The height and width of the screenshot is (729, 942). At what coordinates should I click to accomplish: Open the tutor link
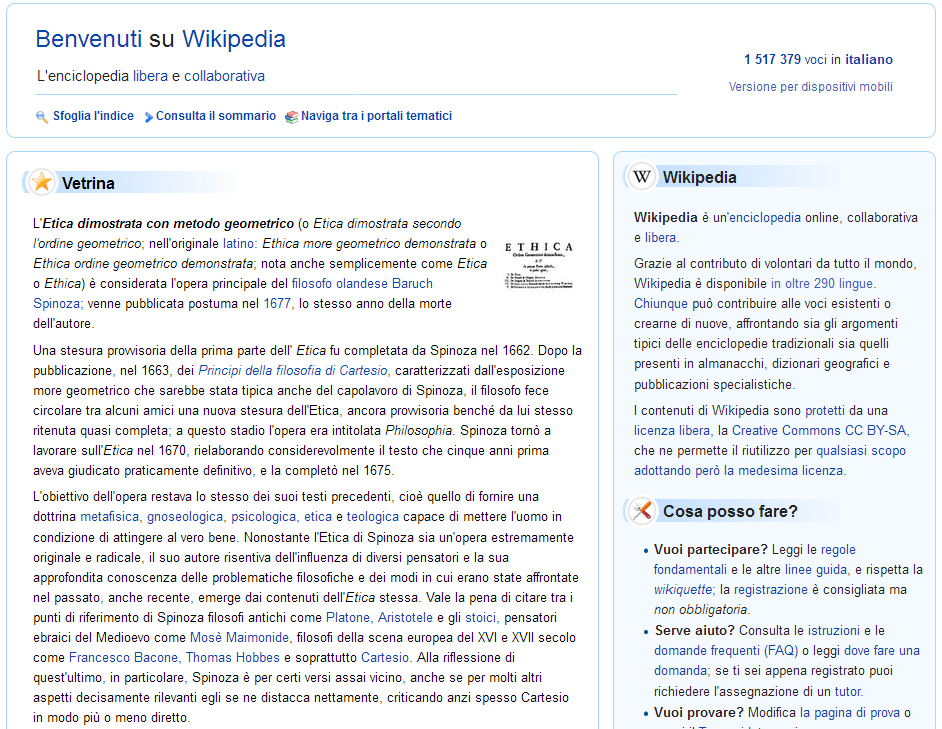pos(848,691)
